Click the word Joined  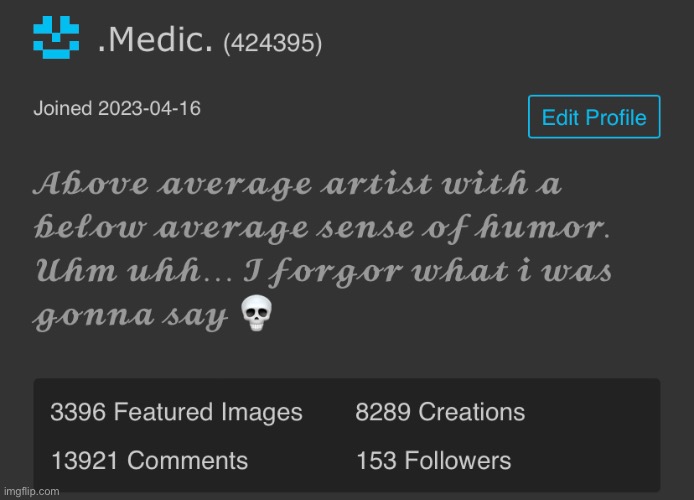63,108
